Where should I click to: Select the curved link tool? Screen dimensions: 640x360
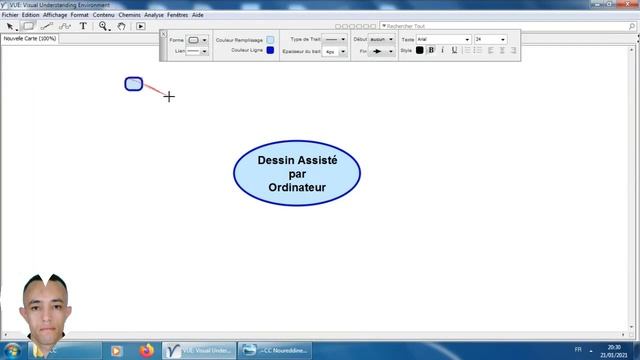(x=65, y=27)
